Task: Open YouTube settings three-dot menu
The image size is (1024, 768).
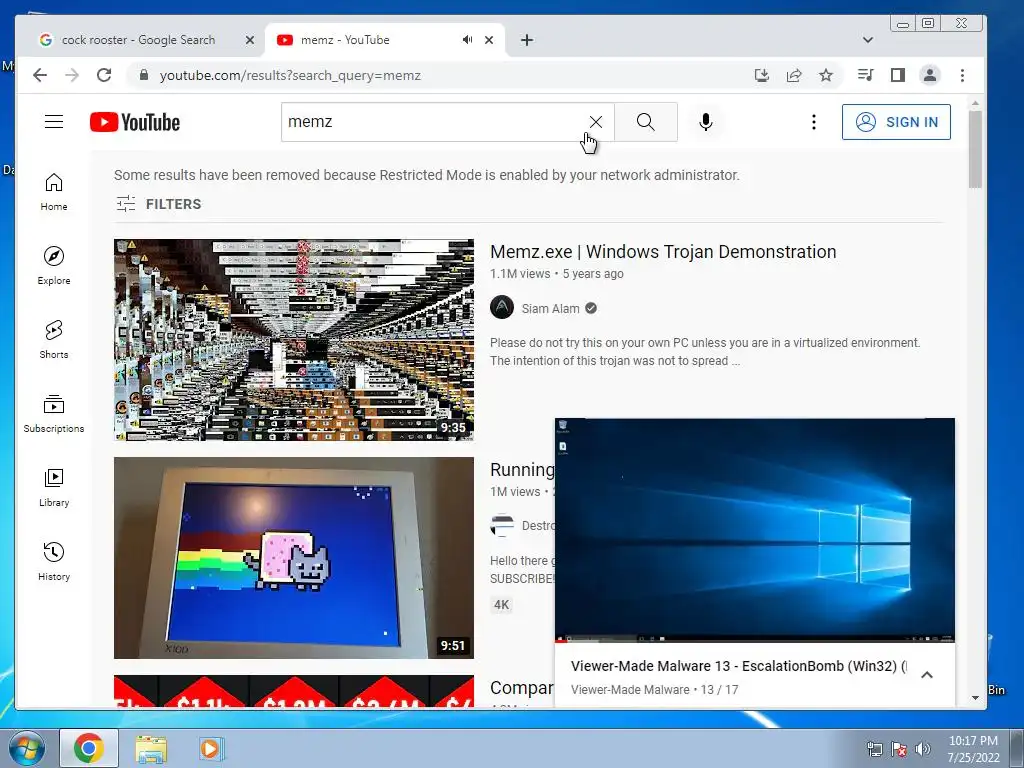Action: click(x=813, y=122)
